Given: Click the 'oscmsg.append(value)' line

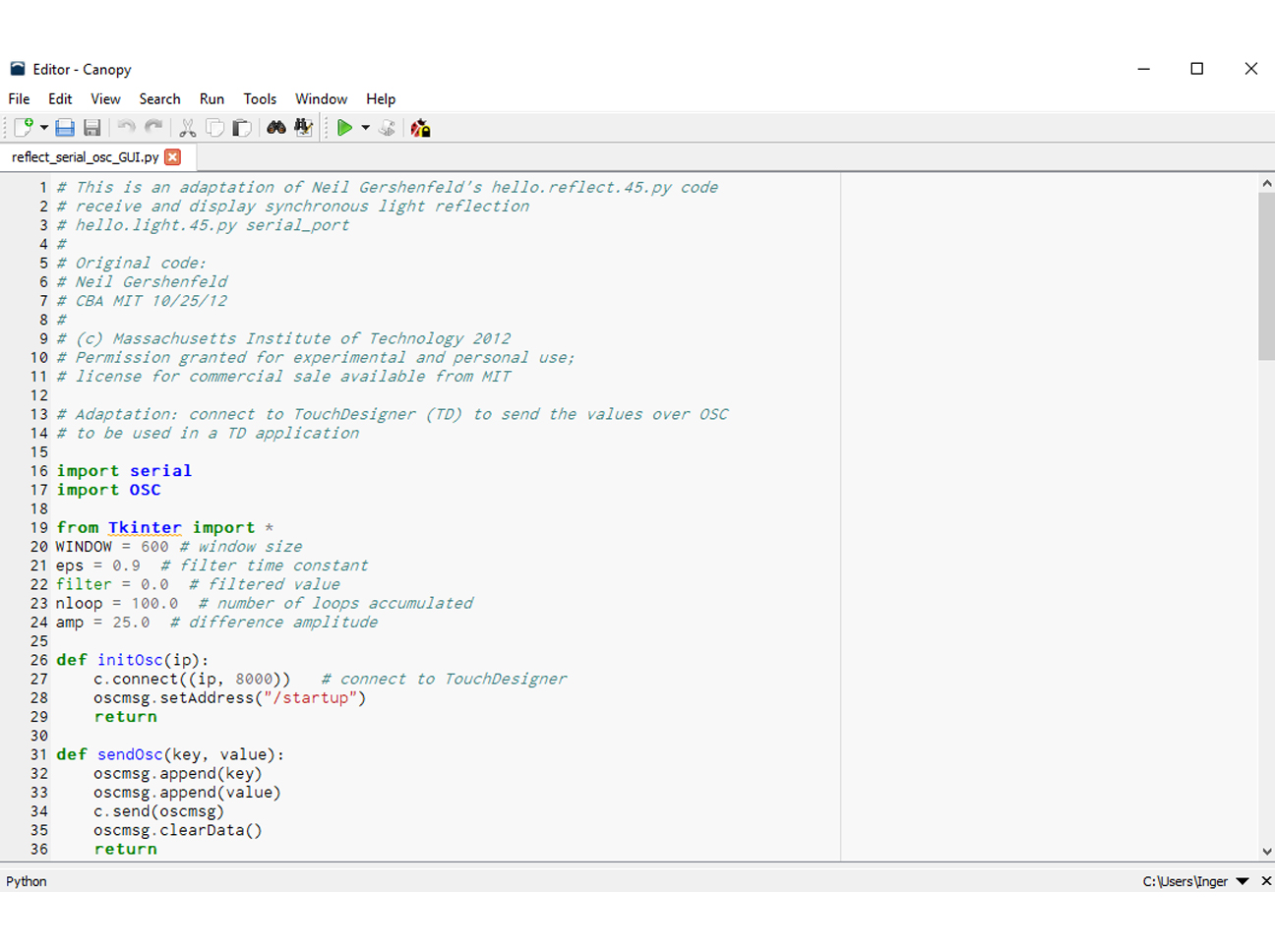Looking at the screenshot, I should pos(187,793).
